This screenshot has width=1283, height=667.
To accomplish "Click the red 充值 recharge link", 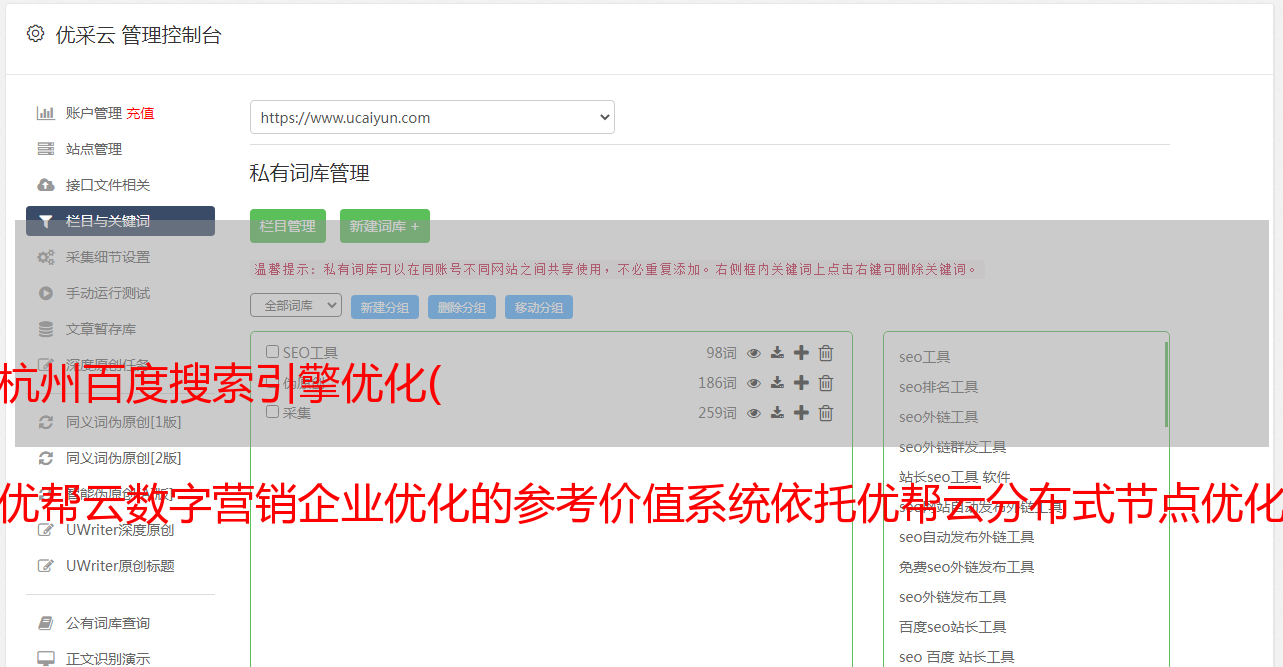I will click(x=140, y=113).
